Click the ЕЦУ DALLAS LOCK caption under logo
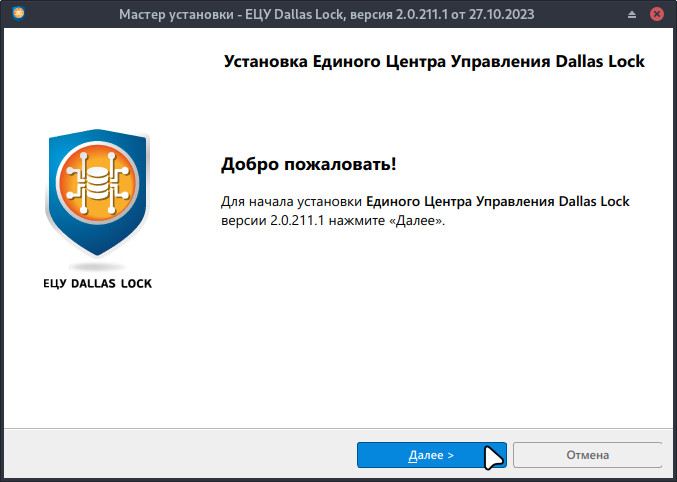Image resolution: width=677 pixels, height=482 pixels. coord(97,283)
